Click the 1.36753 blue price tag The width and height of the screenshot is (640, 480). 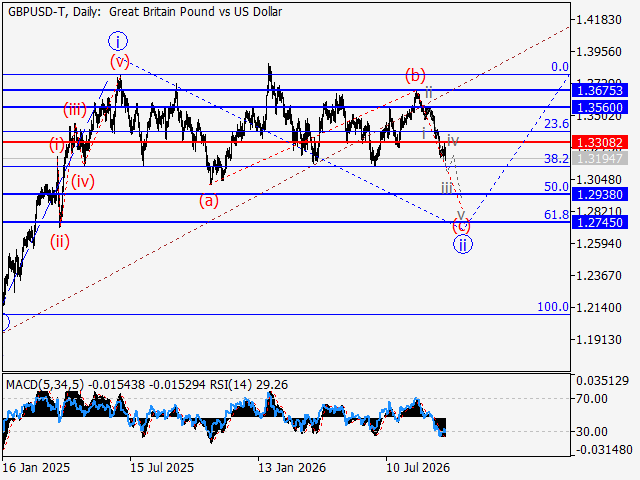(x=600, y=90)
